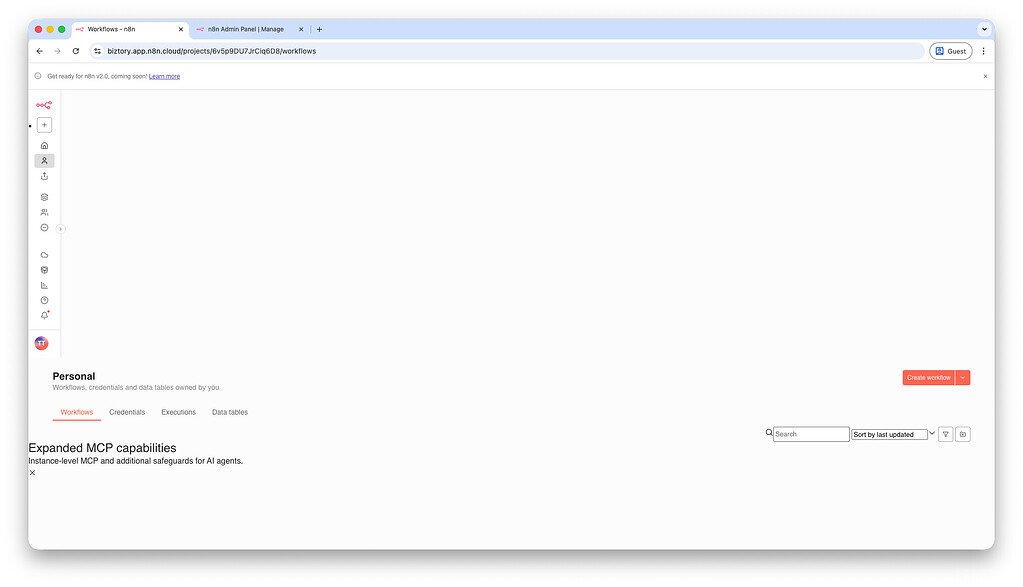Open What's New via the bell icon
The width and height of the screenshot is (1023, 587).
[44, 314]
